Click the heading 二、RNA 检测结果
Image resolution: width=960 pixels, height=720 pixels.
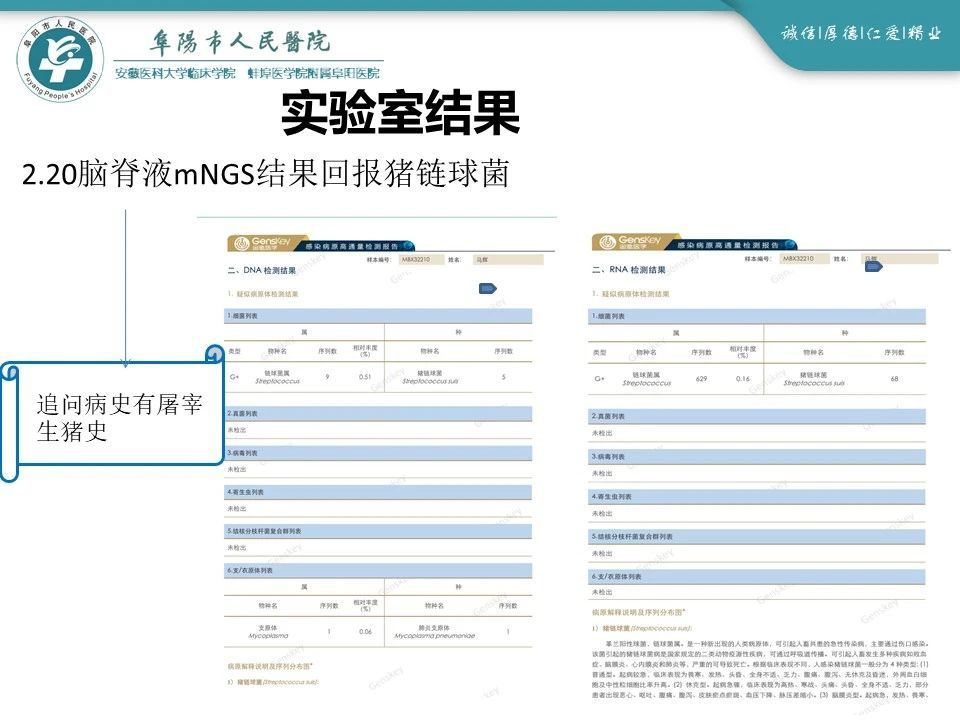pos(629,269)
